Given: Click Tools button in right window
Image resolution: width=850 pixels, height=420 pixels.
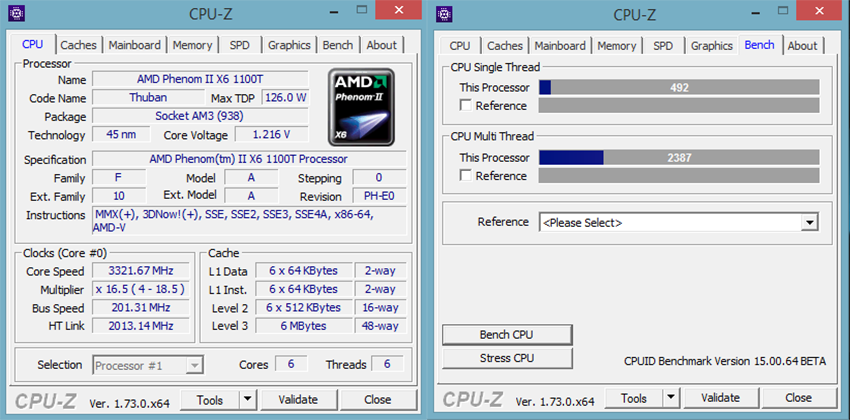Looking at the screenshot, I should pos(634,399).
